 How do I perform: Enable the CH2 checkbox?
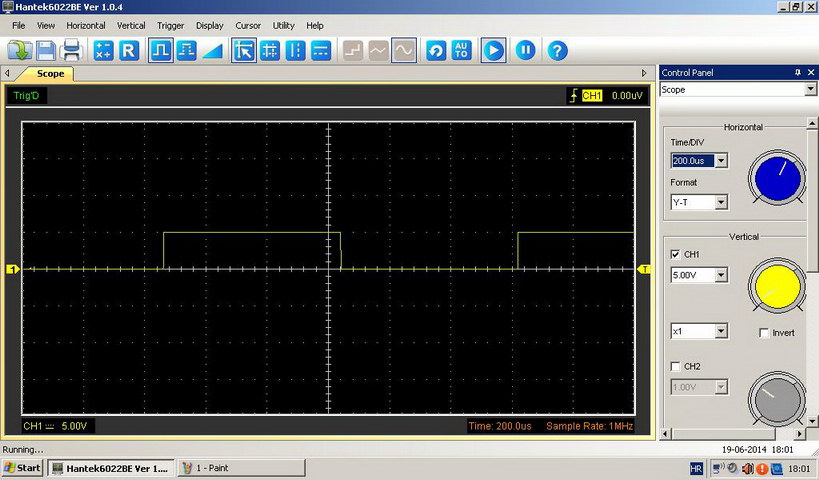point(674,366)
